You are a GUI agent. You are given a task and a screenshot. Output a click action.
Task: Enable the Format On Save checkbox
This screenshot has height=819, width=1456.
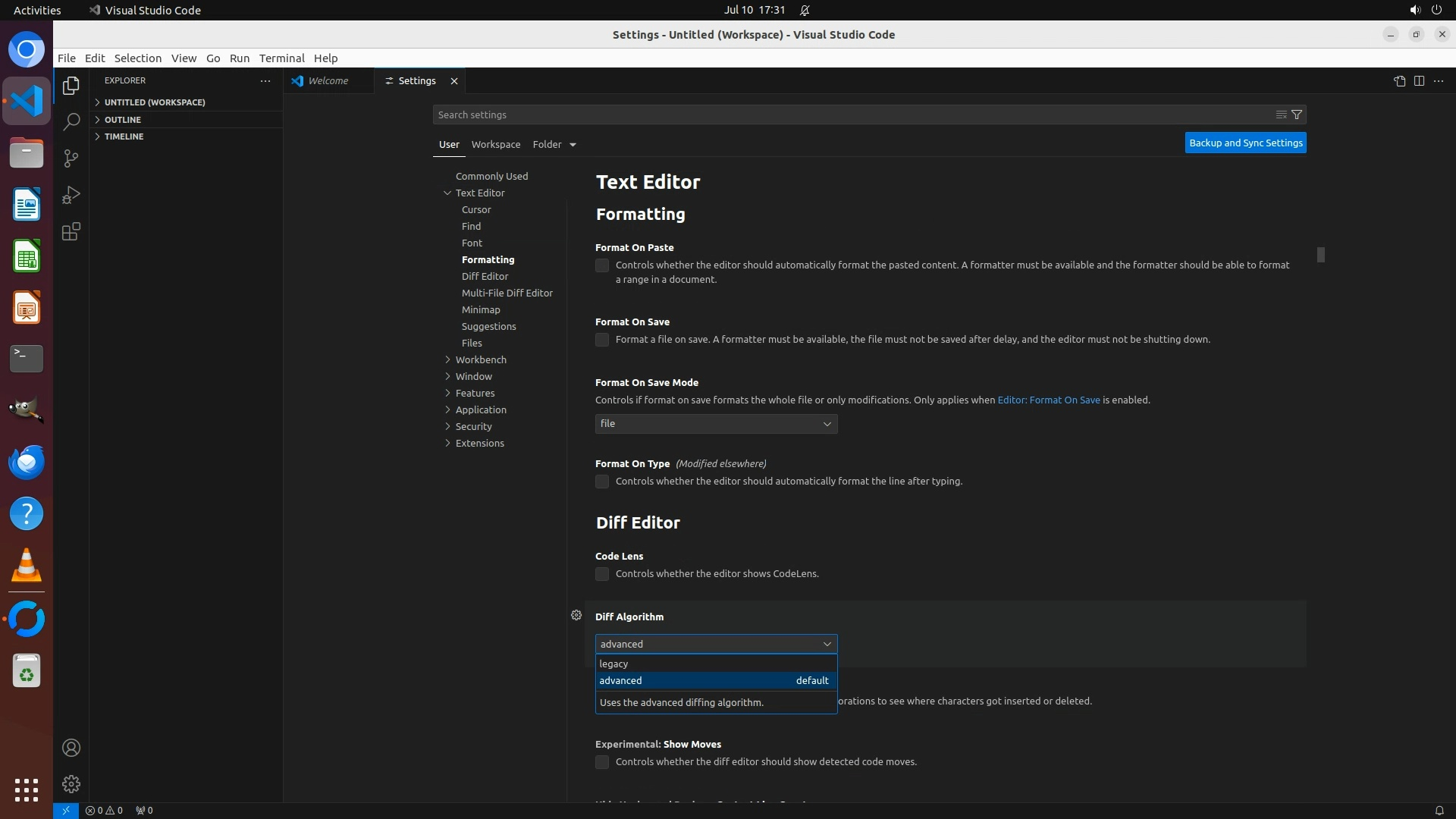point(602,340)
